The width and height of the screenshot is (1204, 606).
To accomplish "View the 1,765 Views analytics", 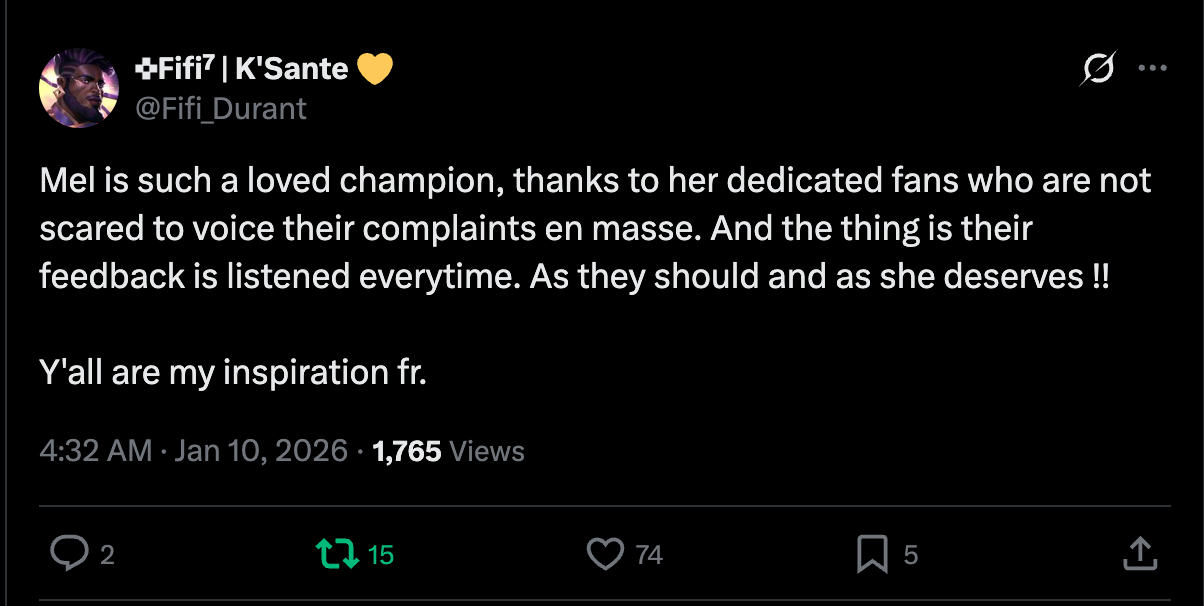I will coord(448,451).
